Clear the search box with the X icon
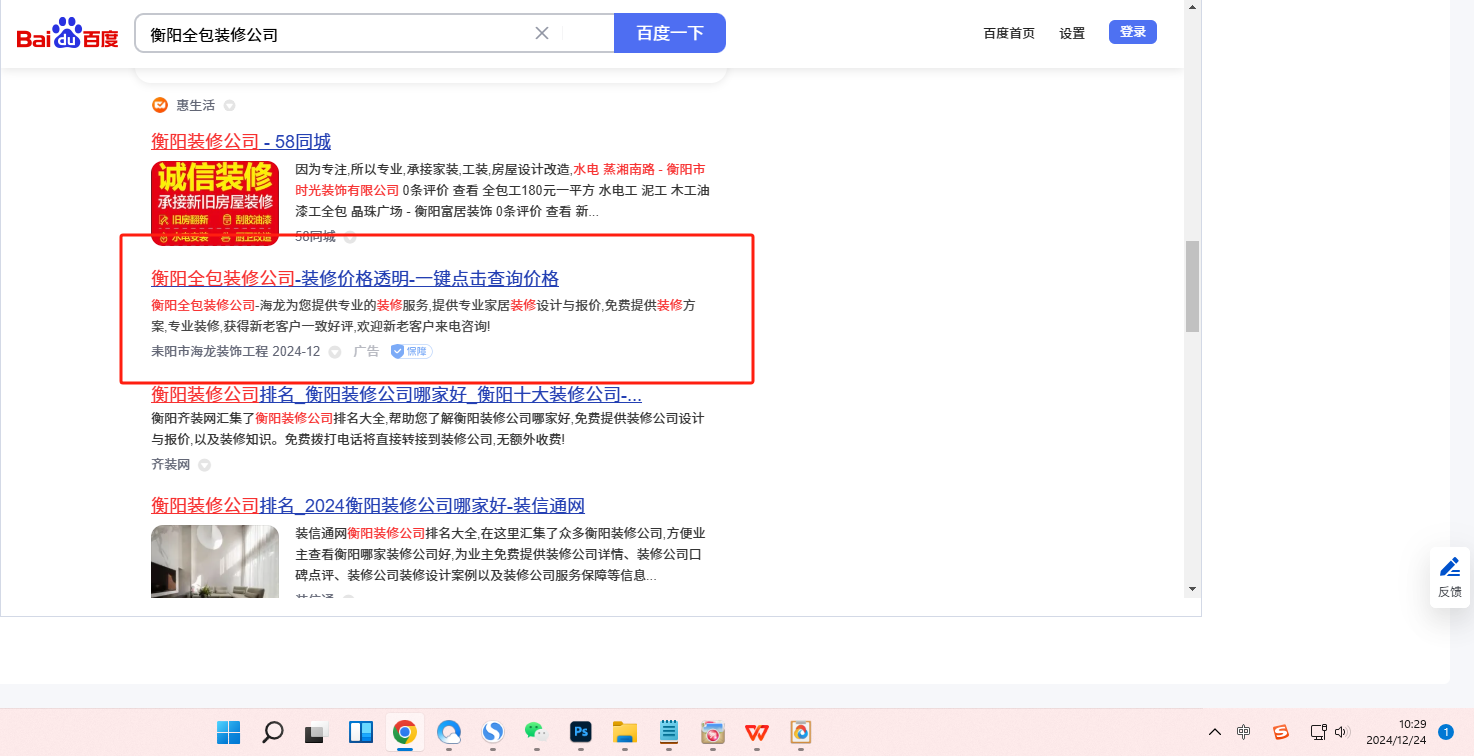Viewport: 1474px width, 756px height. [542, 33]
